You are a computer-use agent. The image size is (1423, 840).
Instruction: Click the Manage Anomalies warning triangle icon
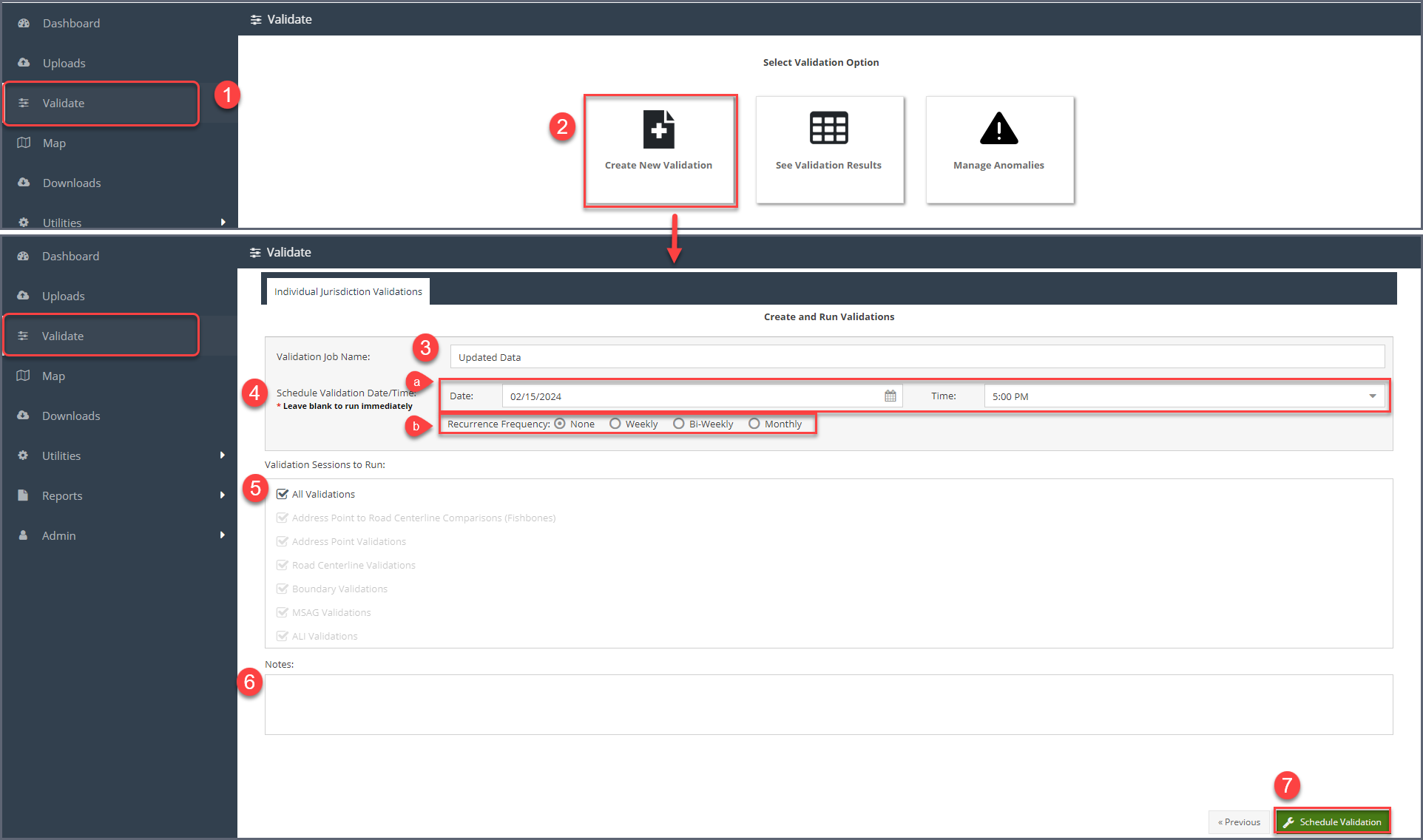click(998, 129)
